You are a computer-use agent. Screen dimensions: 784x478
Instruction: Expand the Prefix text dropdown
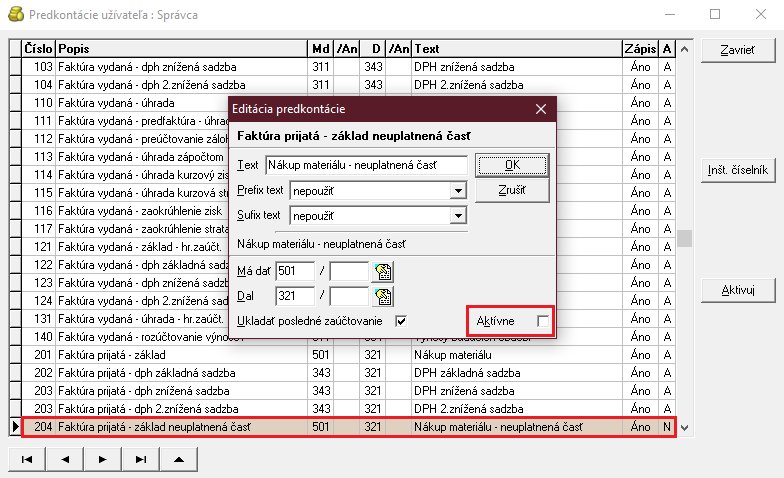458,190
